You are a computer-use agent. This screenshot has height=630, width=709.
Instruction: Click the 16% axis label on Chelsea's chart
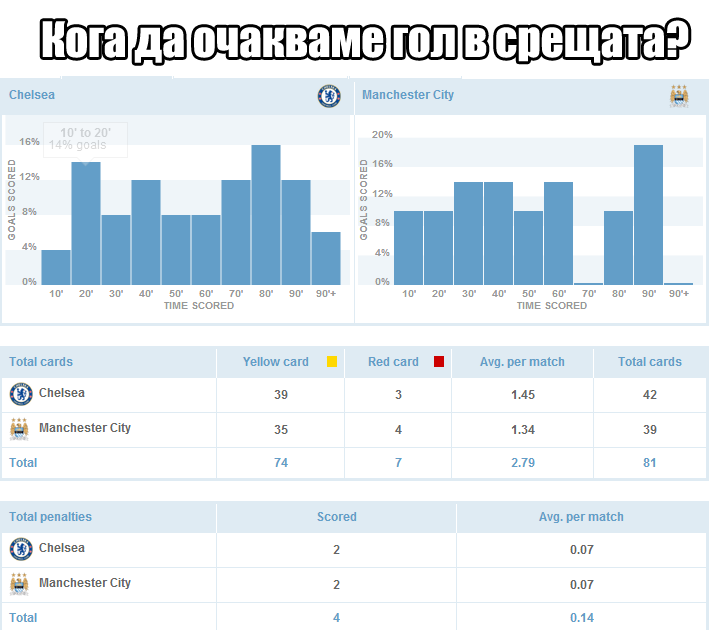[29, 142]
